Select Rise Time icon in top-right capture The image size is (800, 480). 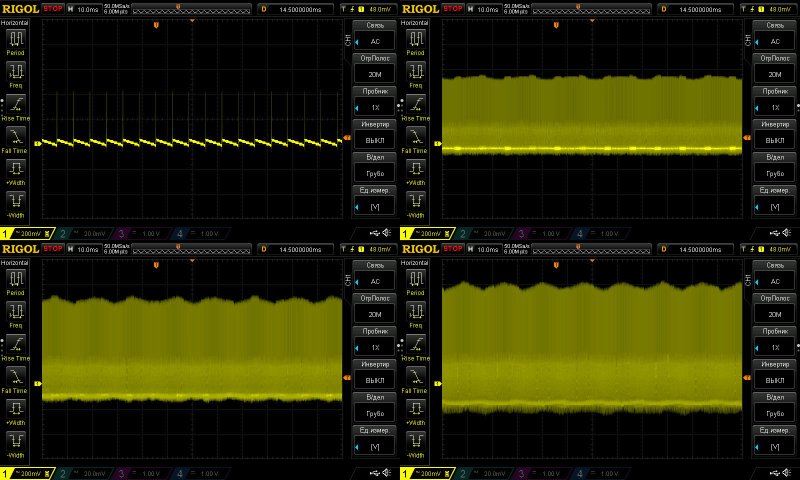[x=416, y=104]
